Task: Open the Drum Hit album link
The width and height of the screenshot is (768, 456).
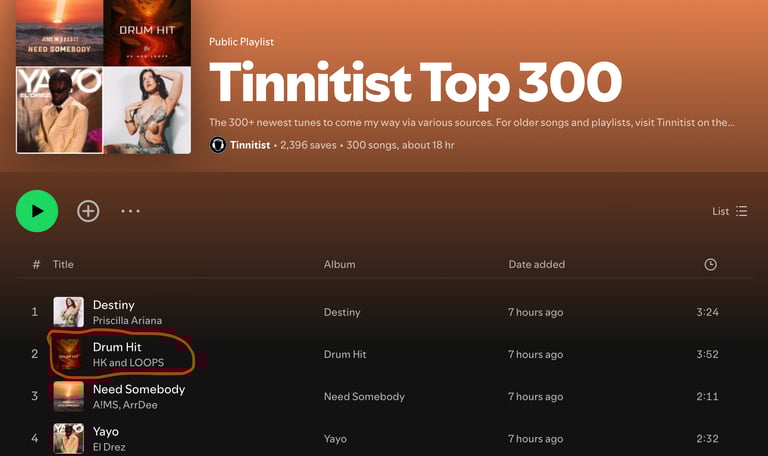Action: tap(345, 354)
